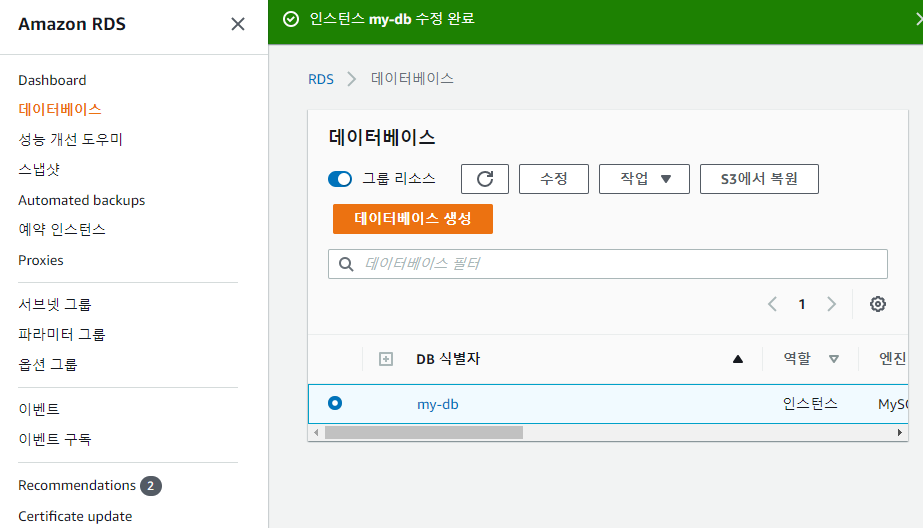
Task: Open the 작업 dropdown menu
Action: [644, 179]
